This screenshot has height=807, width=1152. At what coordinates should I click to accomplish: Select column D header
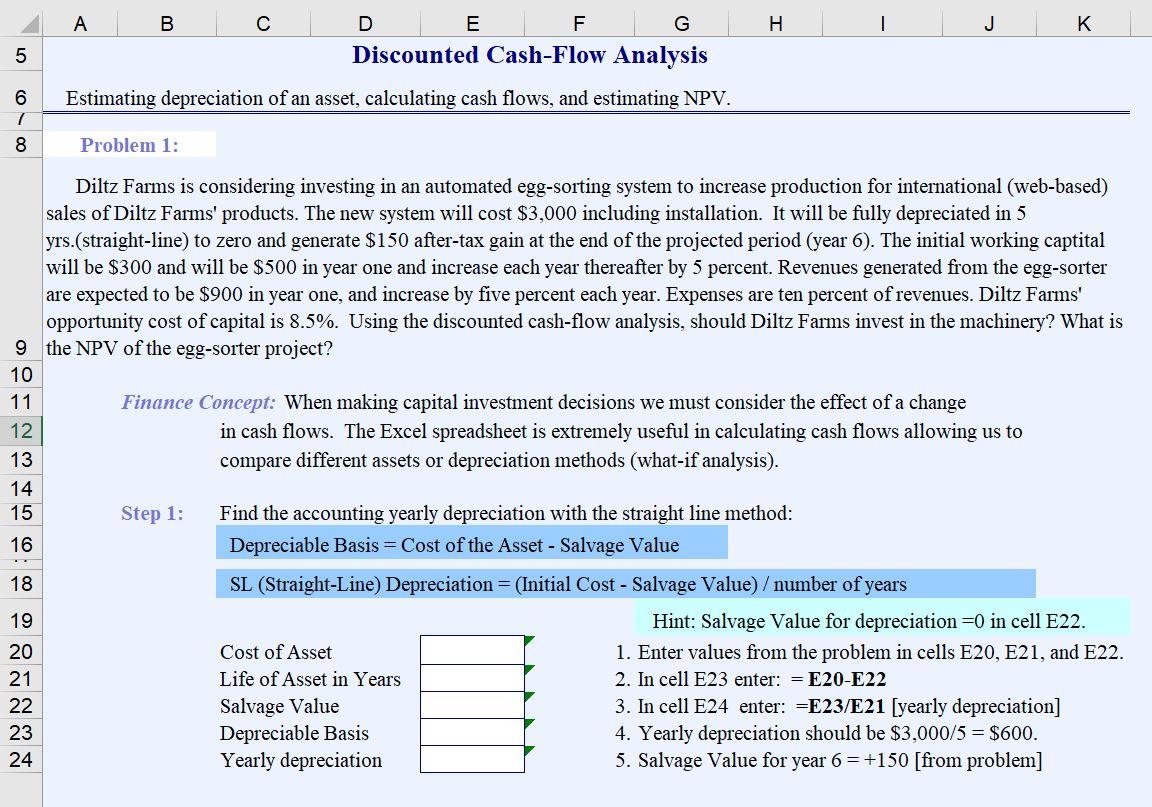[365, 24]
